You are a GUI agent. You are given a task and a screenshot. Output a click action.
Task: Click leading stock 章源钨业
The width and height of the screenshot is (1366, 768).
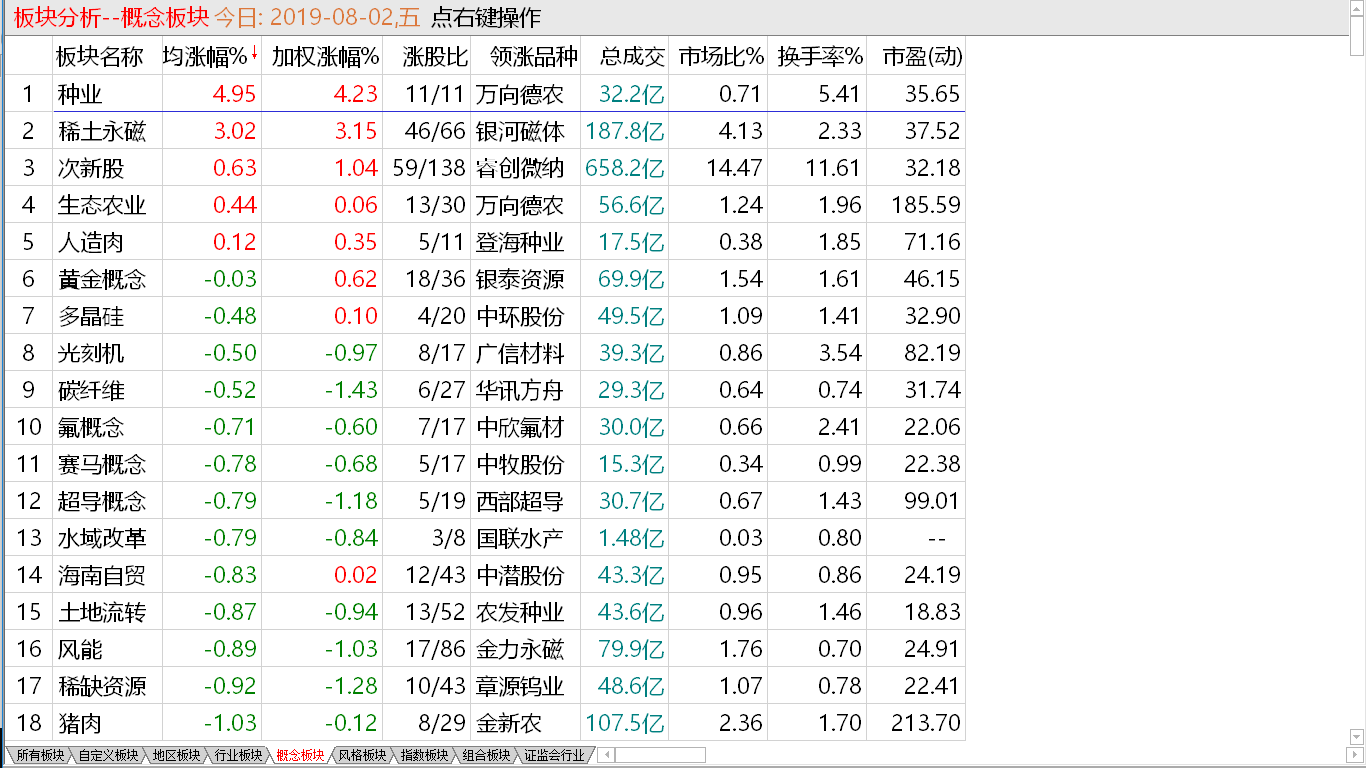[x=520, y=686]
